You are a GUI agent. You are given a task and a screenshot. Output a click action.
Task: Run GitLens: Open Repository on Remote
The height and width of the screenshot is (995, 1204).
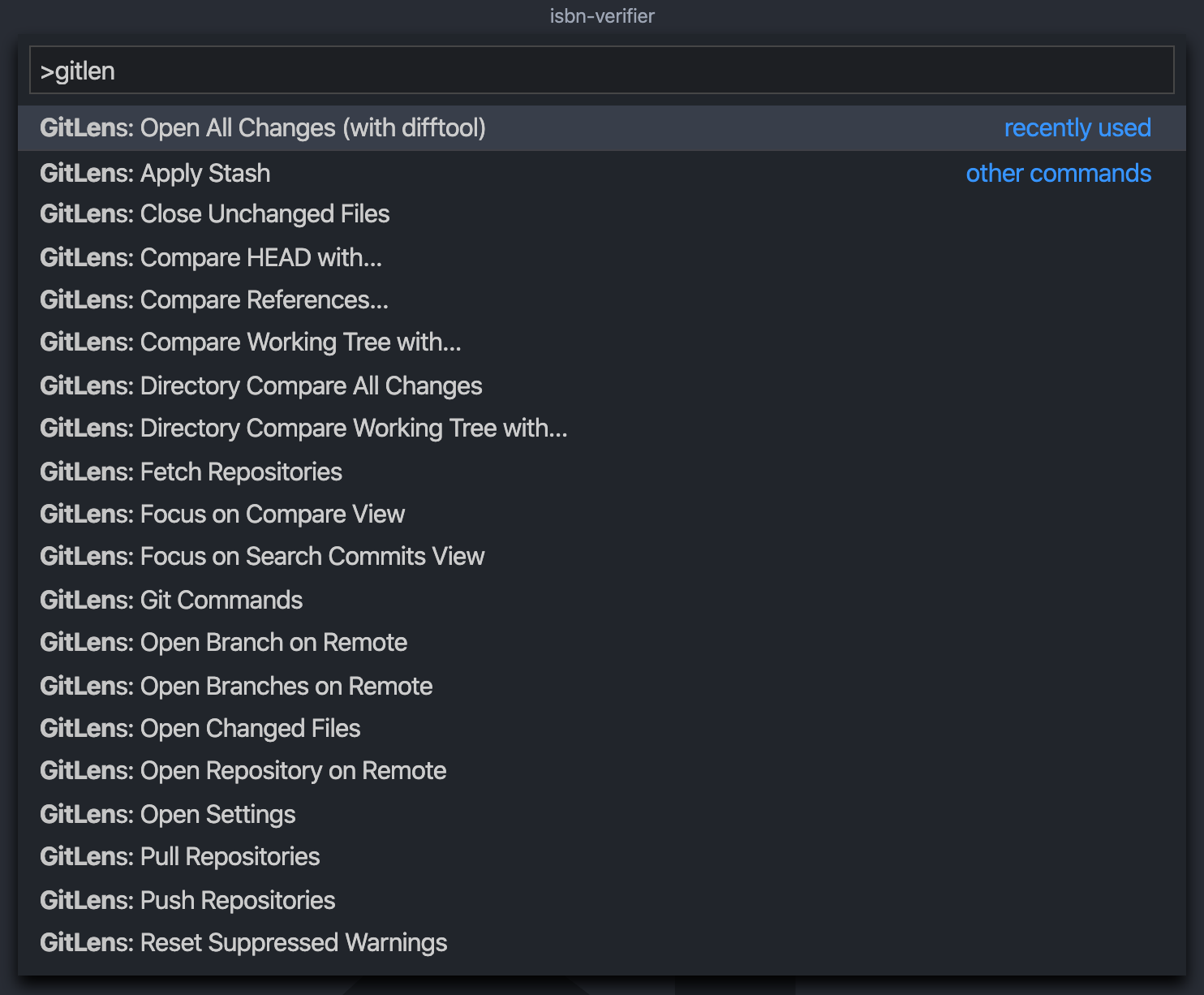[243, 770]
